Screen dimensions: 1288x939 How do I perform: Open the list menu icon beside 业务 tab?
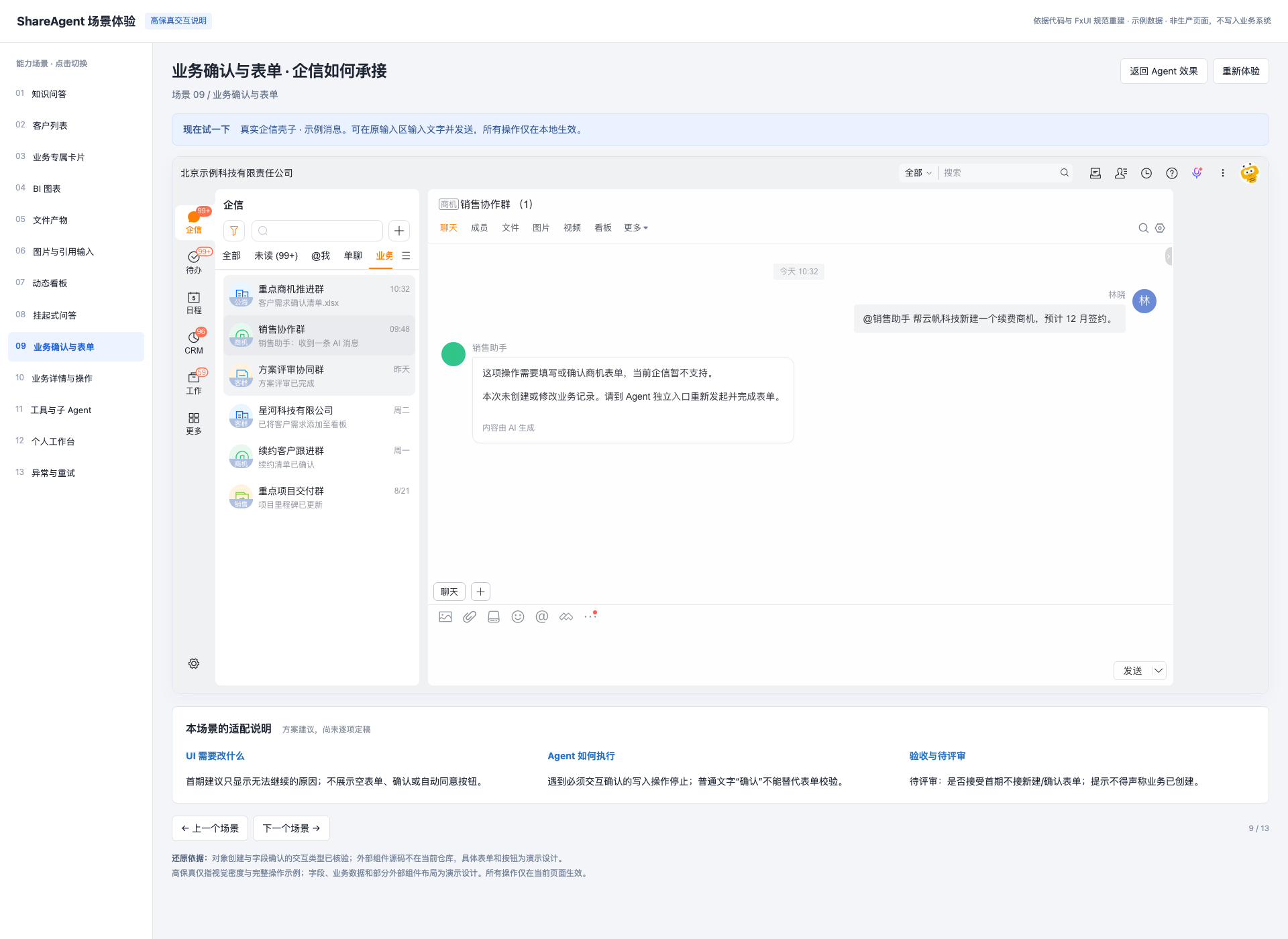[406, 256]
